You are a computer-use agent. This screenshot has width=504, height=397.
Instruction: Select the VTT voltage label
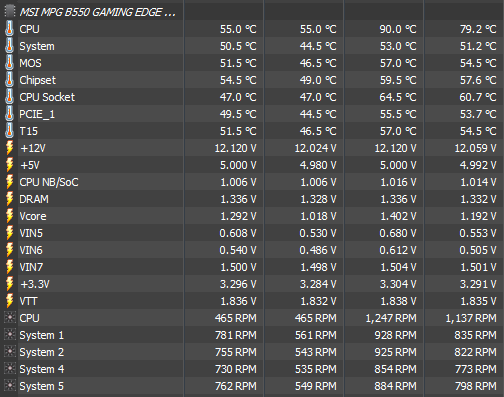[x=28, y=301]
